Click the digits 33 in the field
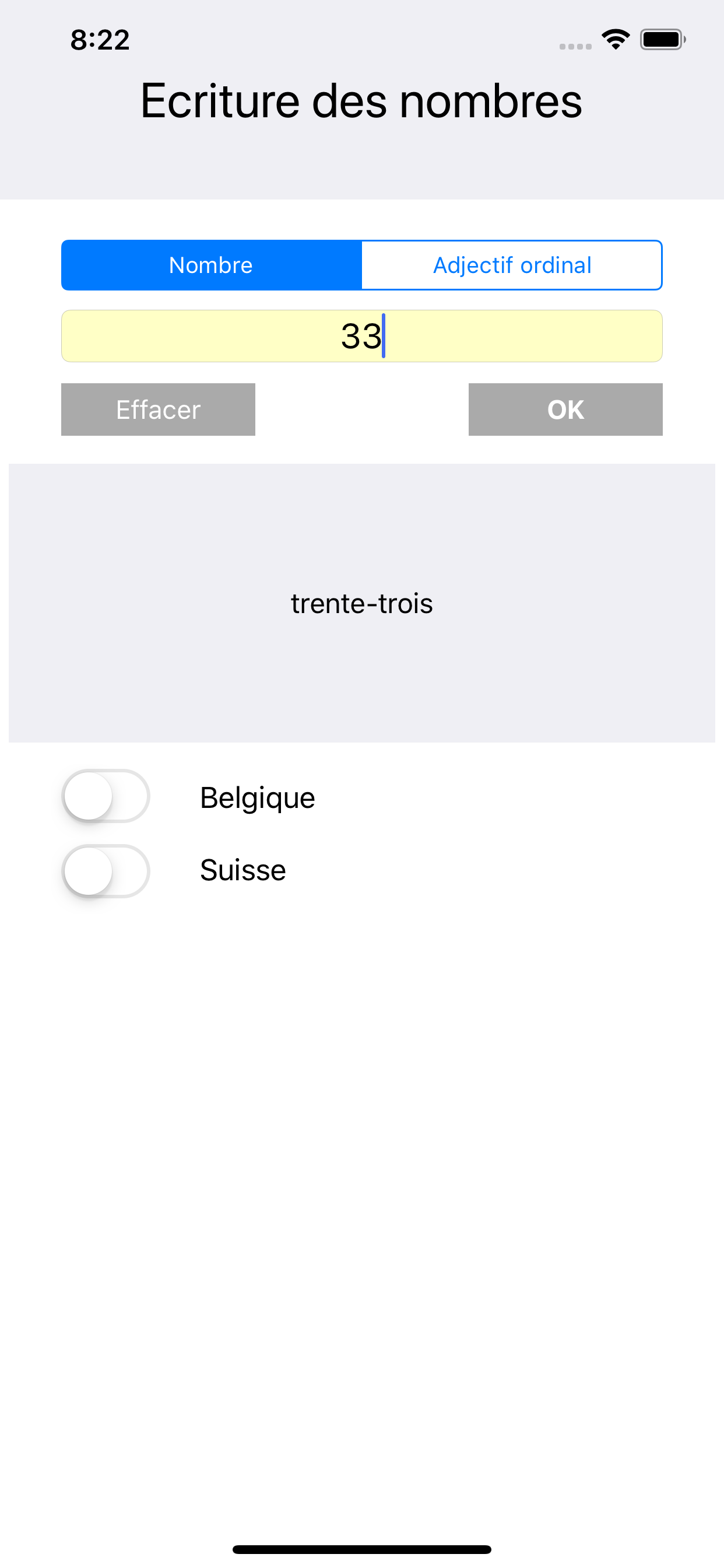This screenshot has height=1568, width=724. 360,336
